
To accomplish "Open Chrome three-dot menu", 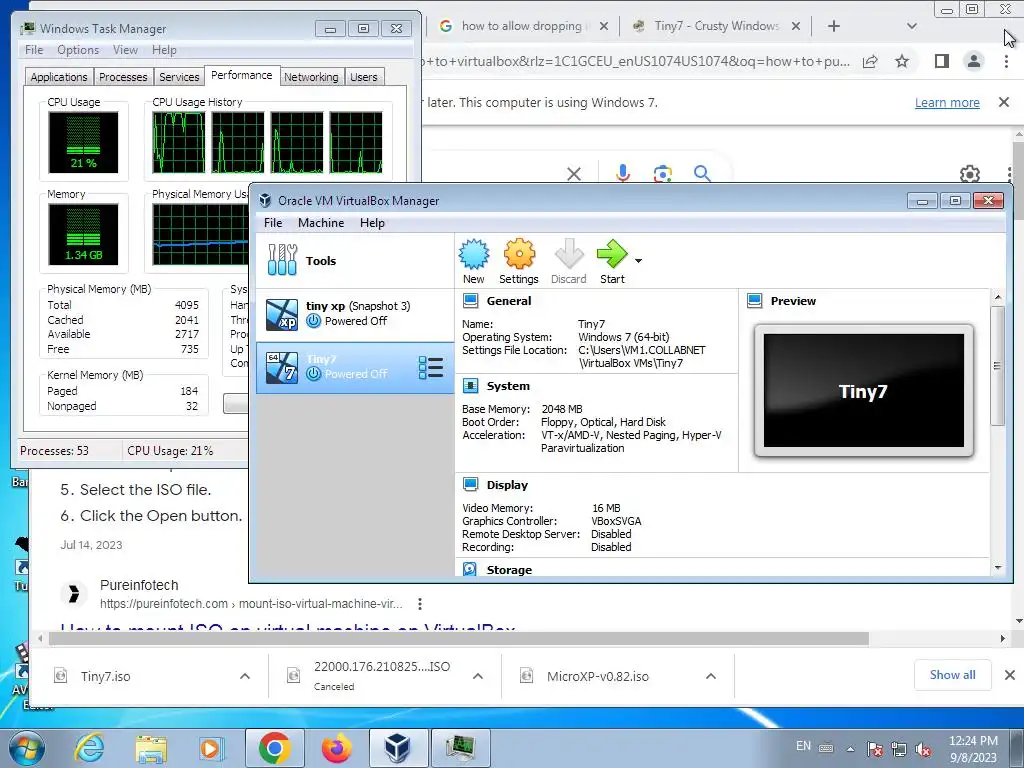I will [x=1006, y=61].
